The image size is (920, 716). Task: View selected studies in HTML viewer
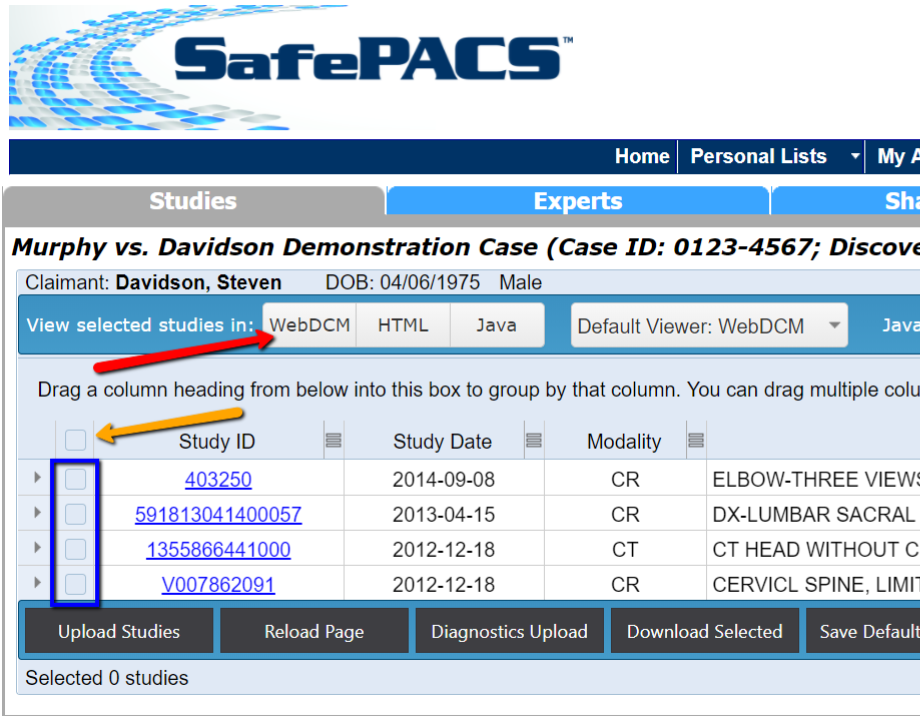[403, 325]
